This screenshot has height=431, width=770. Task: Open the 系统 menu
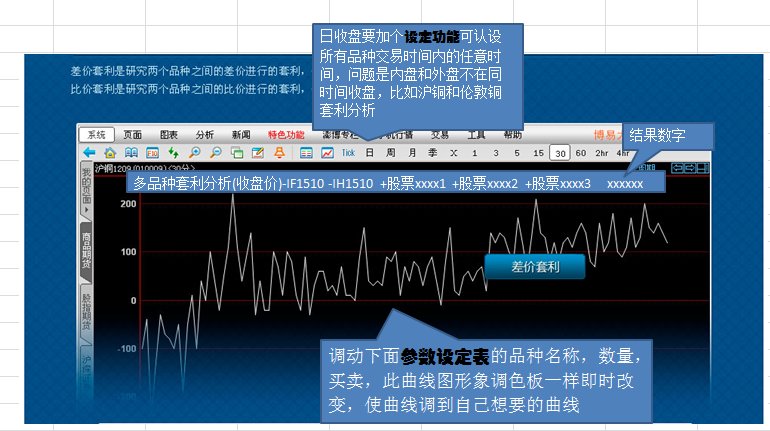tap(97, 134)
